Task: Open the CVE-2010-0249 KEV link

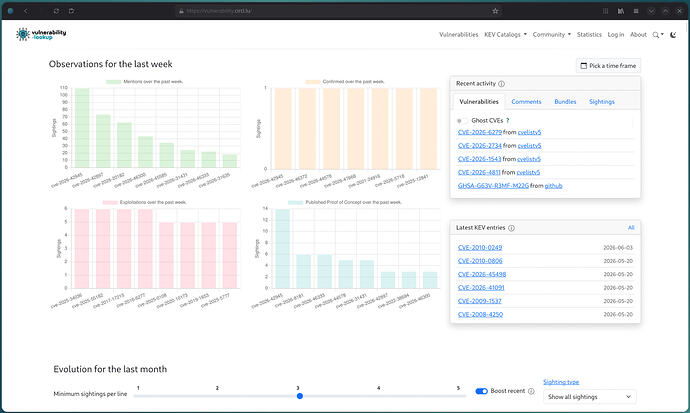Action: pyautogui.click(x=480, y=248)
